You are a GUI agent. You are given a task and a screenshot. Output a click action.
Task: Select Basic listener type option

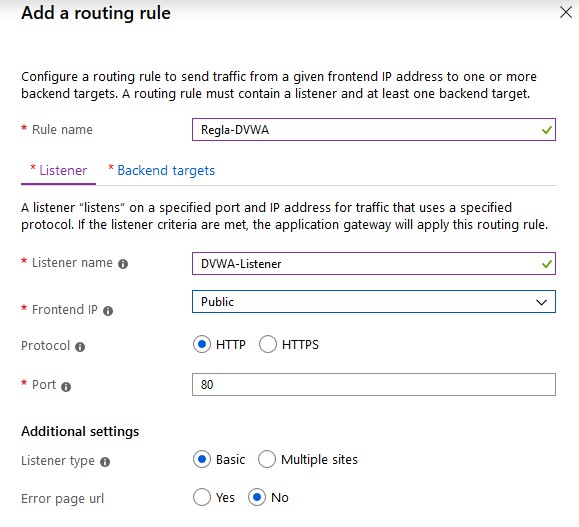(202, 459)
